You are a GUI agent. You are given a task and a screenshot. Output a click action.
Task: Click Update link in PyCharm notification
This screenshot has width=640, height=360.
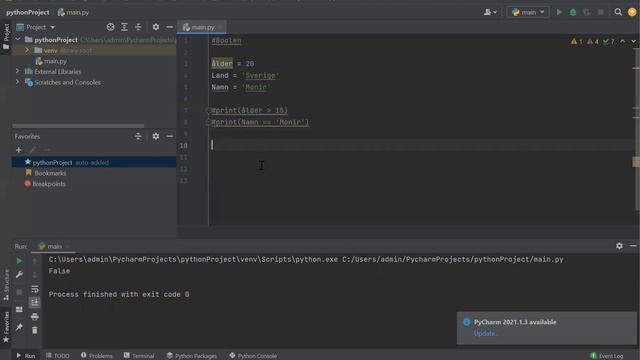pyautogui.click(x=486, y=333)
